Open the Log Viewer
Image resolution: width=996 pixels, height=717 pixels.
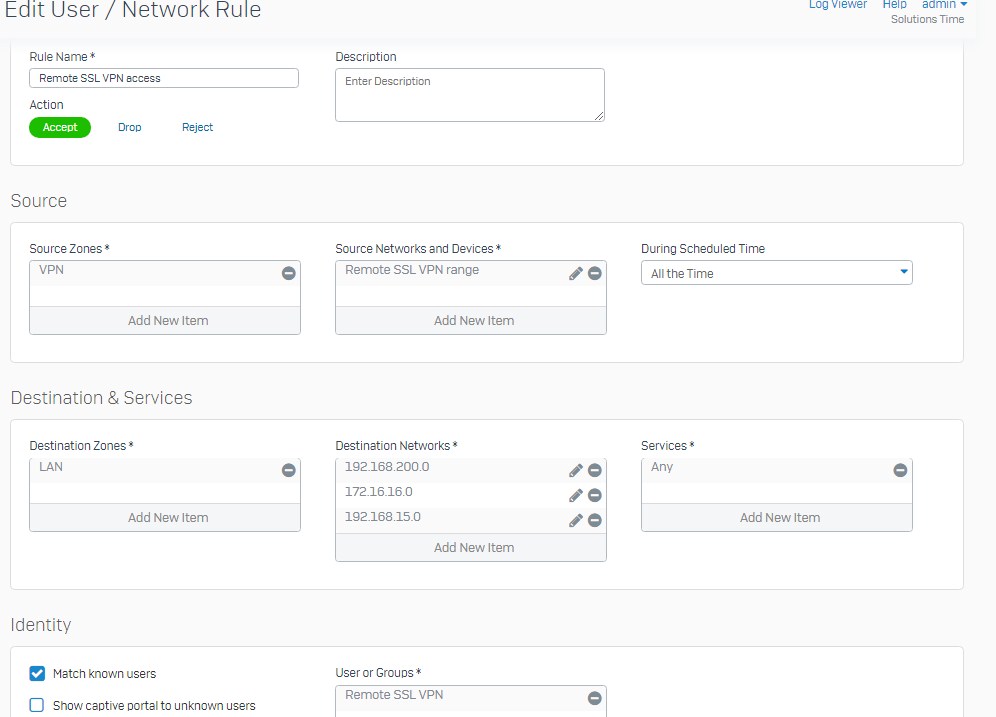pyautogui.click(x=838, y=4)
